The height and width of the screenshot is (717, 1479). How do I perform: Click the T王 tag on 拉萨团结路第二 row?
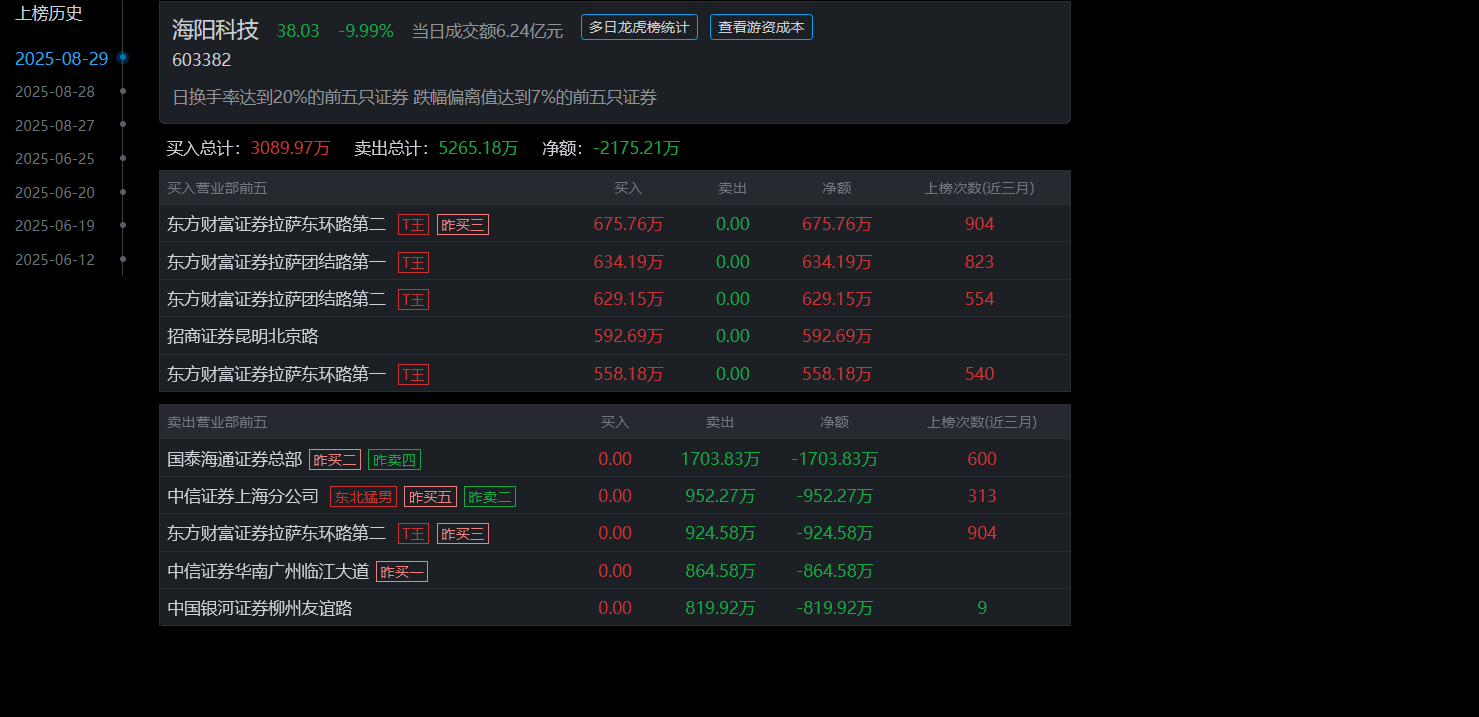(413, 299)
